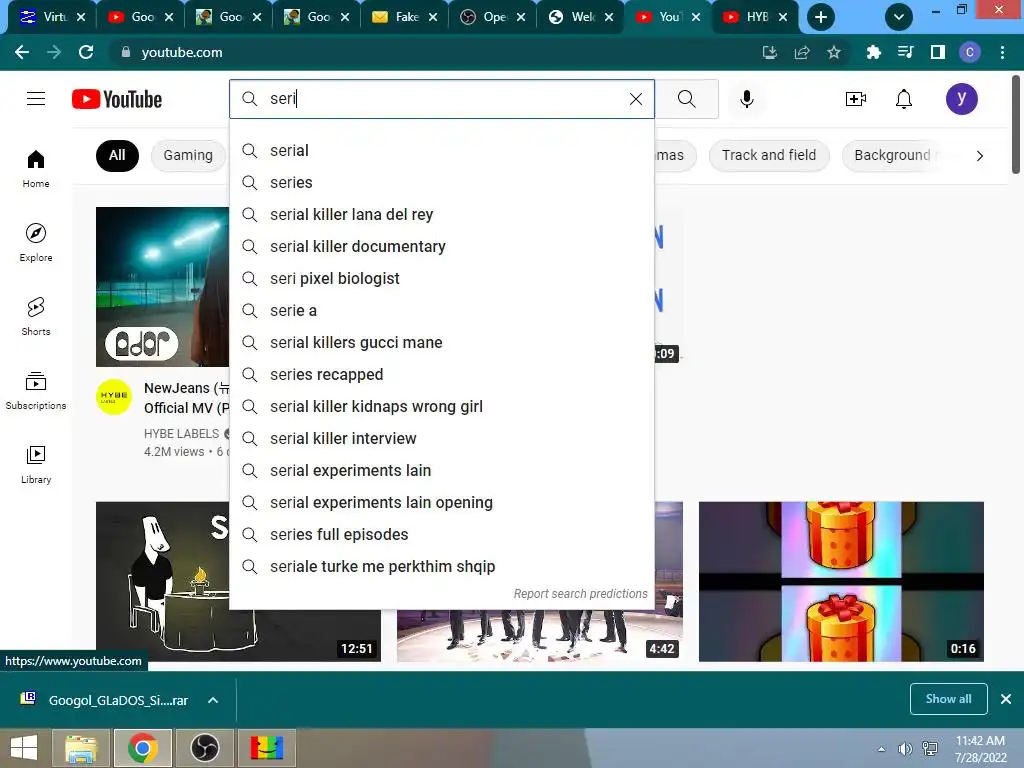The width and height of the screenshot is (1024, 768).
Task: Reload the page
Action: (86, 52)
